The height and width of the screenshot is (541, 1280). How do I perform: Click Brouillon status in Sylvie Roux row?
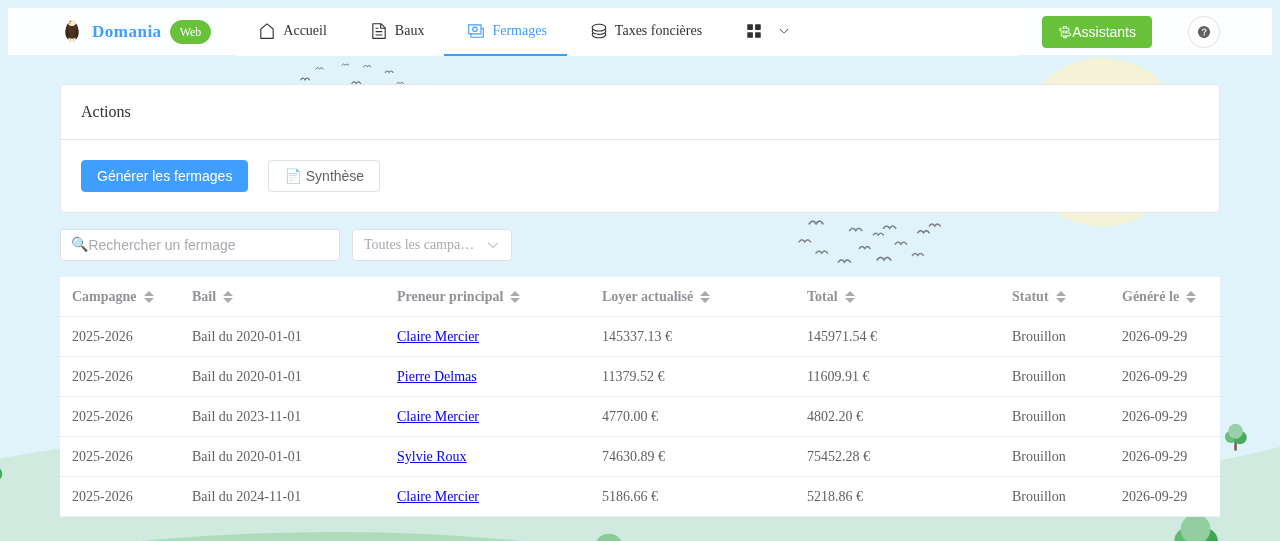1039,457
